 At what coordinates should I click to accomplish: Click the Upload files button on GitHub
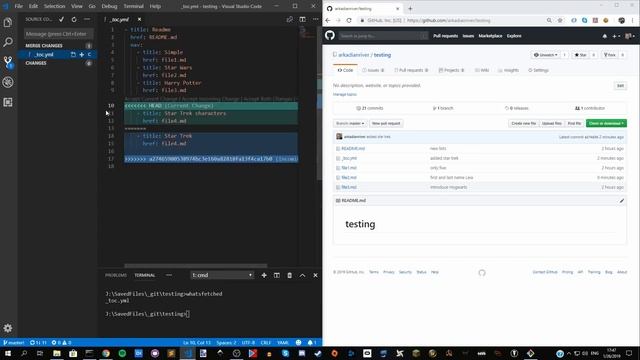pyautogui.click(x=552, y=123)
